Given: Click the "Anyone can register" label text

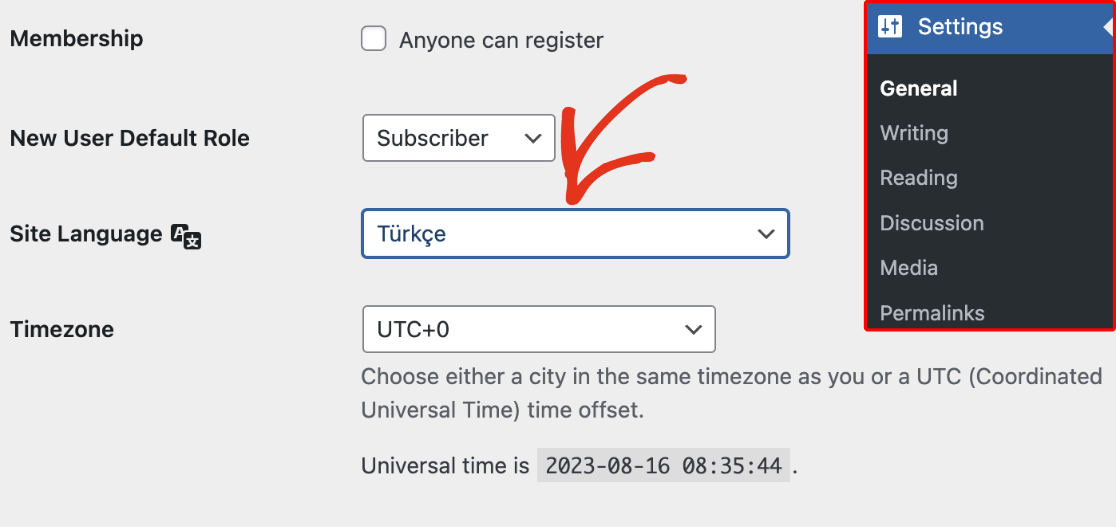Looking at the screenshot, I should click(501, 40).
